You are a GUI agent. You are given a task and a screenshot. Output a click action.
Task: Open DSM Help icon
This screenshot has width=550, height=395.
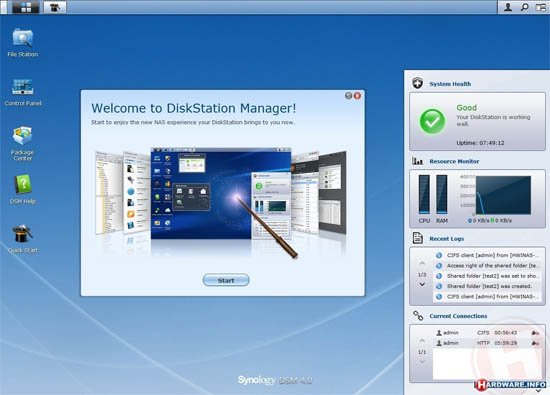[23, 189]
